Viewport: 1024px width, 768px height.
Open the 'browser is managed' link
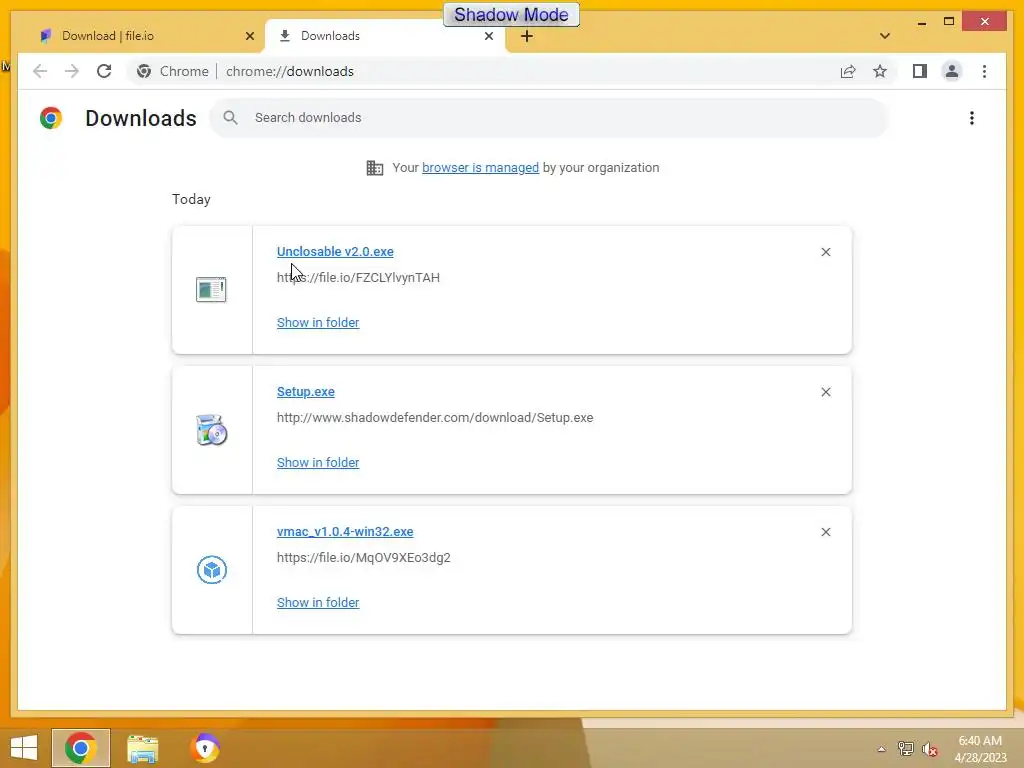480,168
